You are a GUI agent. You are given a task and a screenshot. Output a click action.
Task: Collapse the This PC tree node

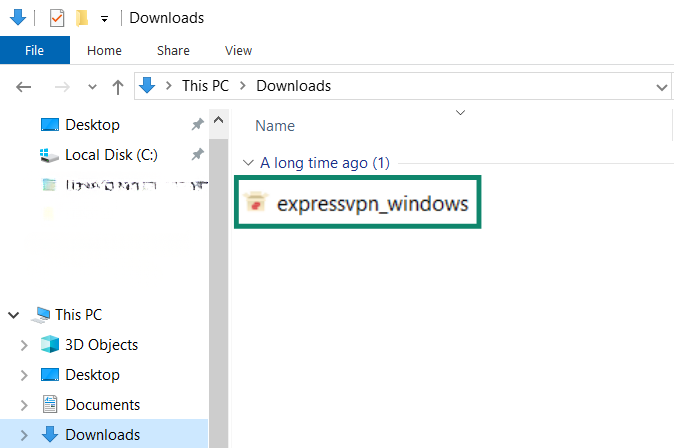pos(14,315)
